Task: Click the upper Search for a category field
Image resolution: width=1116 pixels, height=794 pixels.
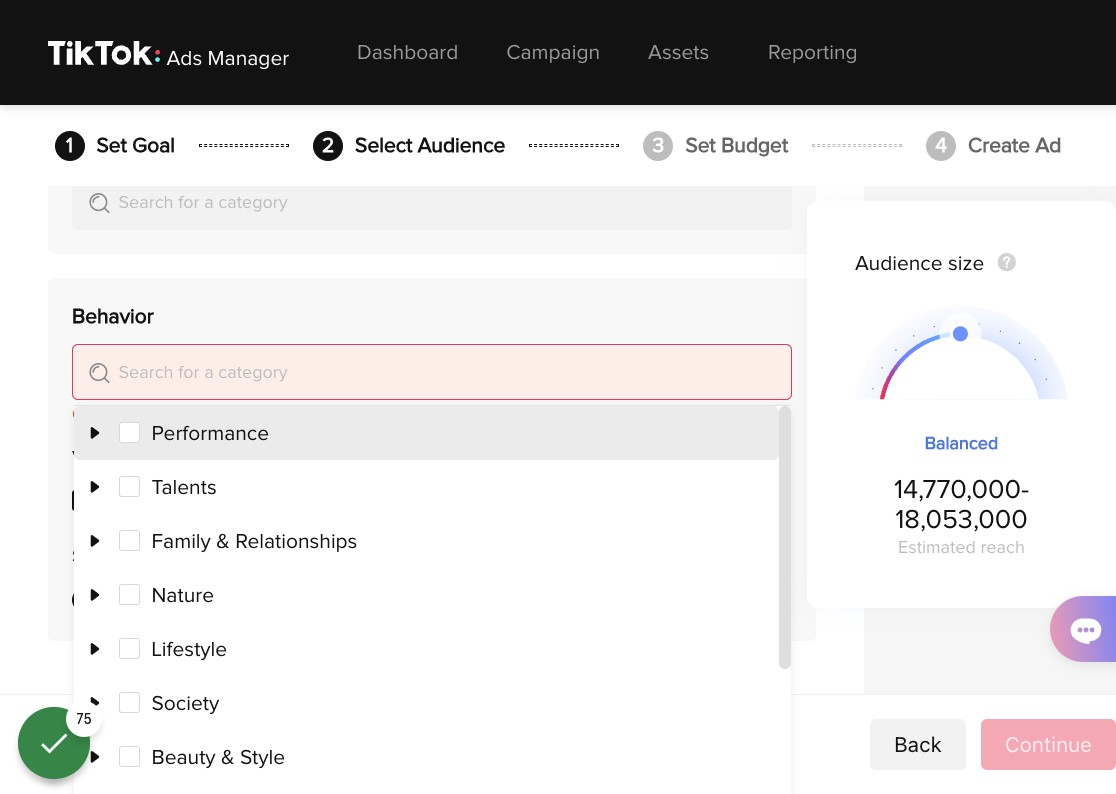Action: pyautogui.click(x=432, y=207)
